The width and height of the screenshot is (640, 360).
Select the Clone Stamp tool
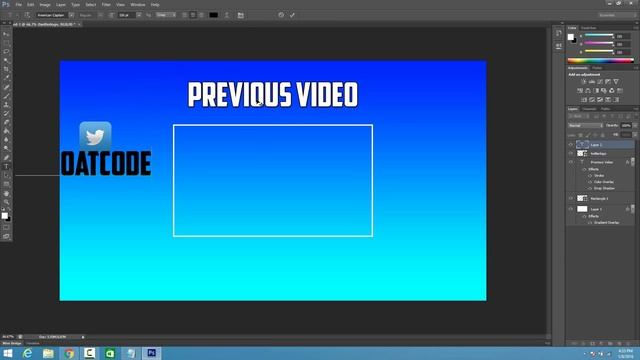(x=6, y=105)
